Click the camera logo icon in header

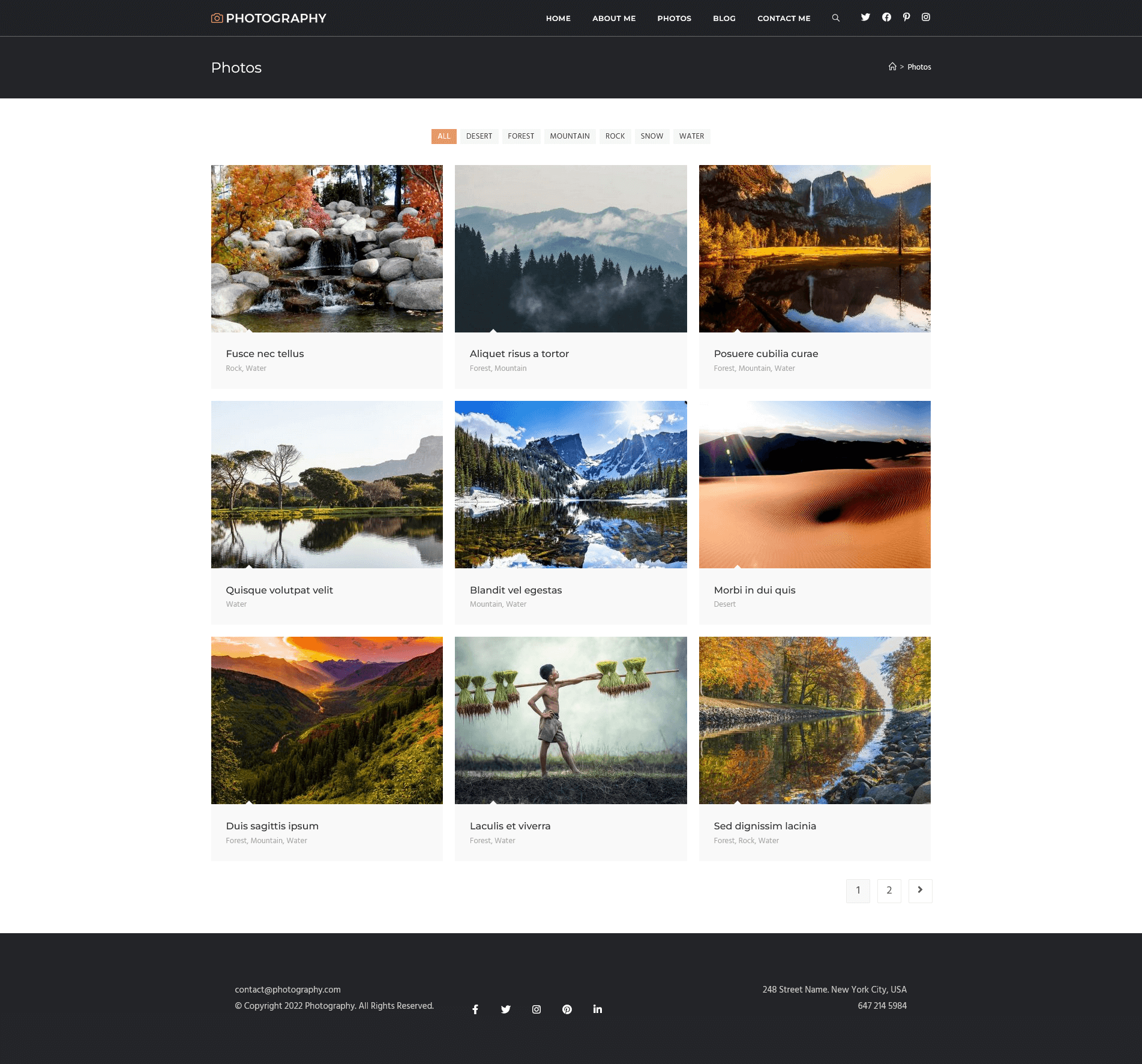coord(217,18)
